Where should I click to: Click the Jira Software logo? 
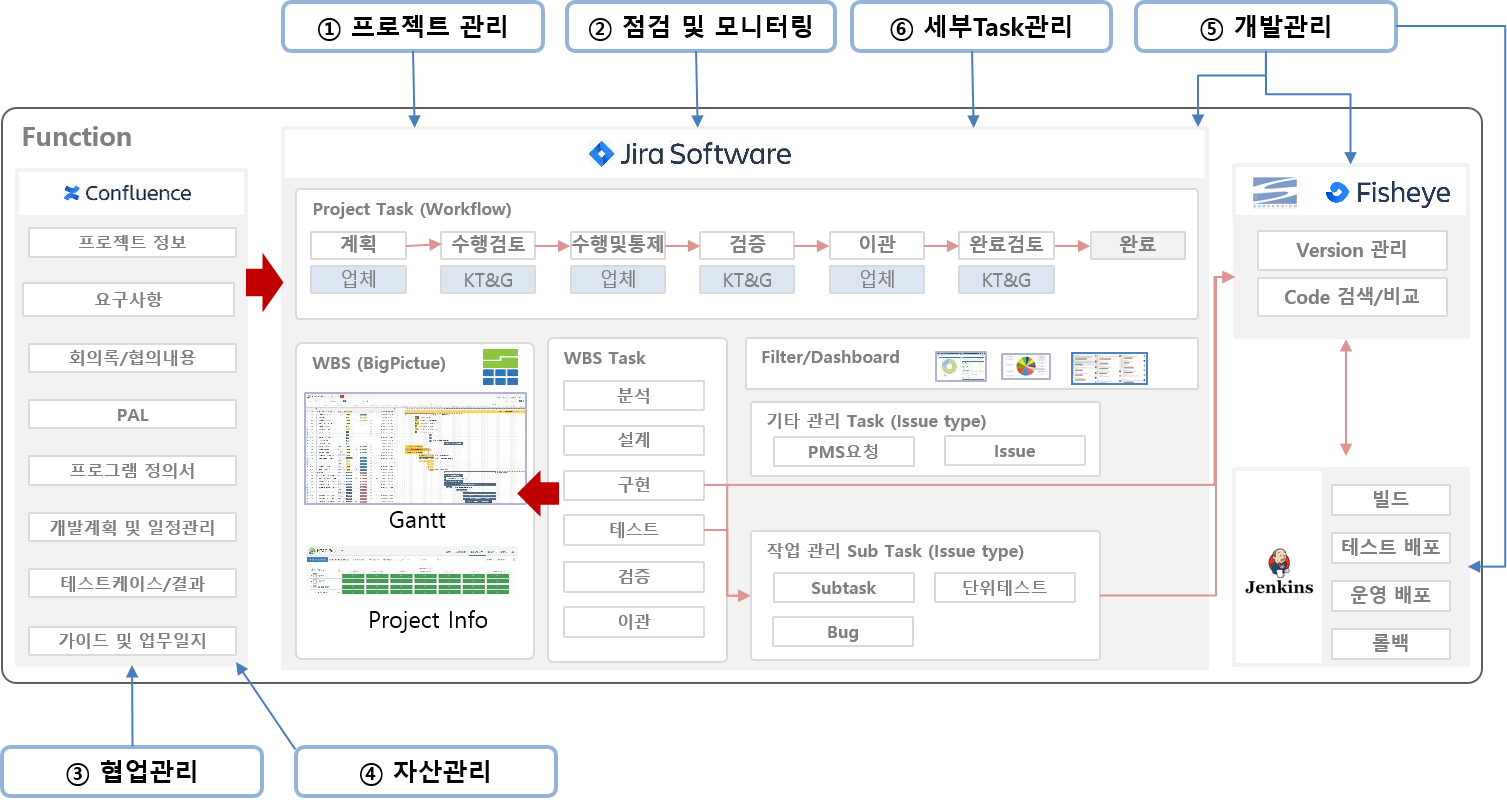pos(690,154)
